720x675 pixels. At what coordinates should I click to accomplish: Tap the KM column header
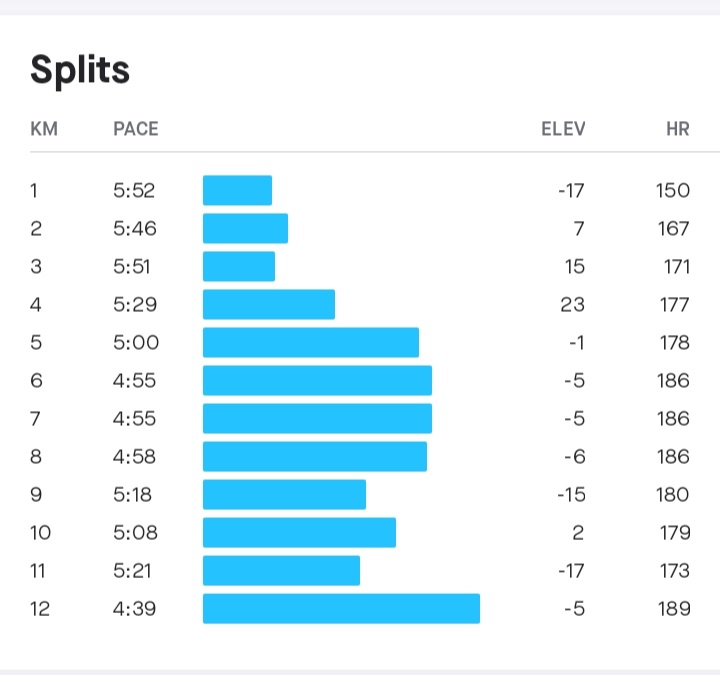44,129
